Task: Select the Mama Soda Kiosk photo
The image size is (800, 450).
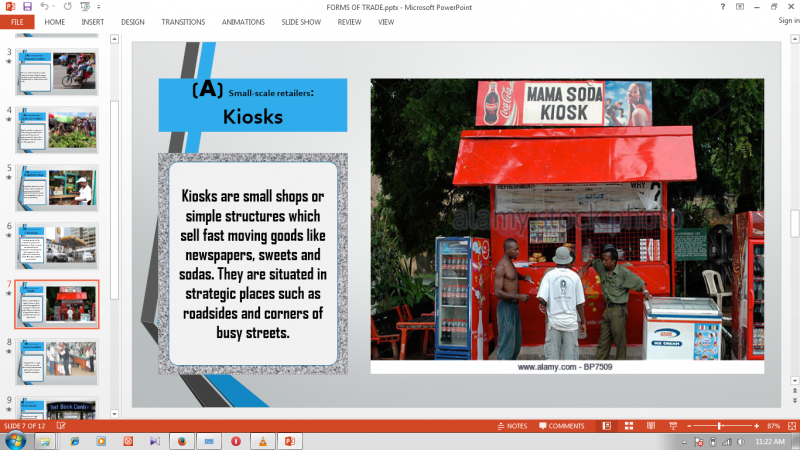Action: [567, 226]
